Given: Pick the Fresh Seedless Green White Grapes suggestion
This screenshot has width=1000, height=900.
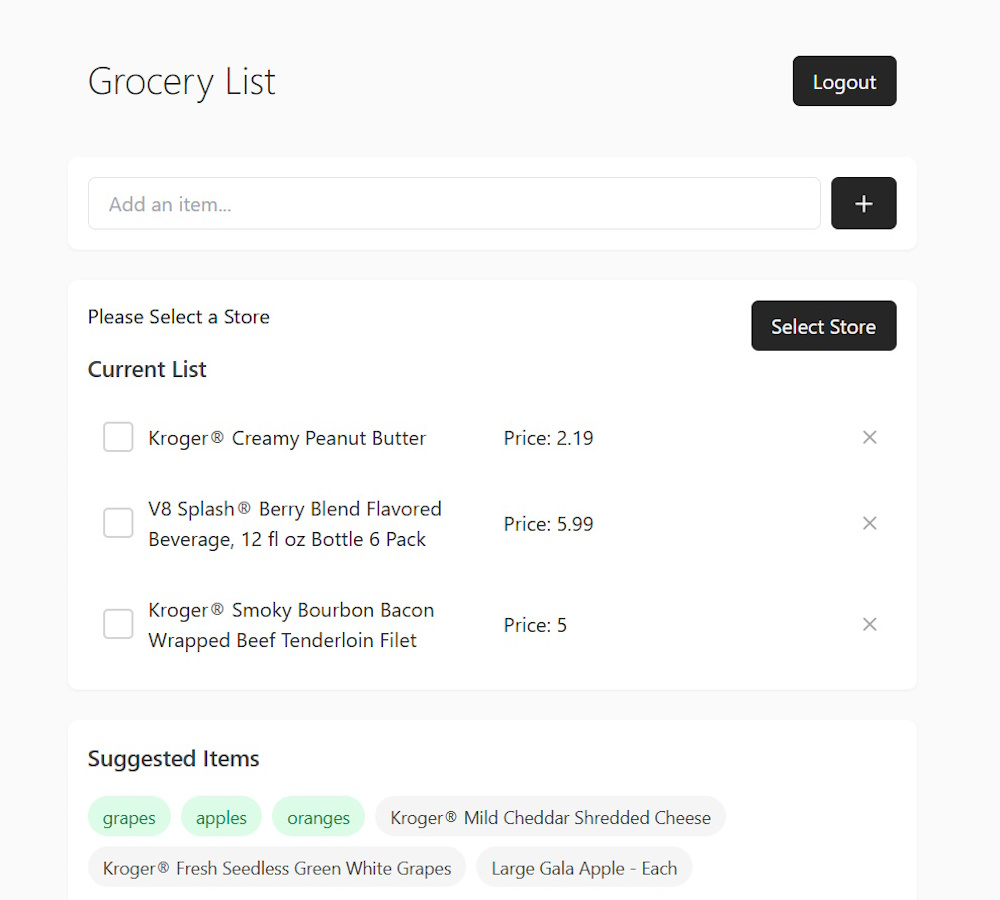Looking at the screenshot, I should tap(276, 867).
